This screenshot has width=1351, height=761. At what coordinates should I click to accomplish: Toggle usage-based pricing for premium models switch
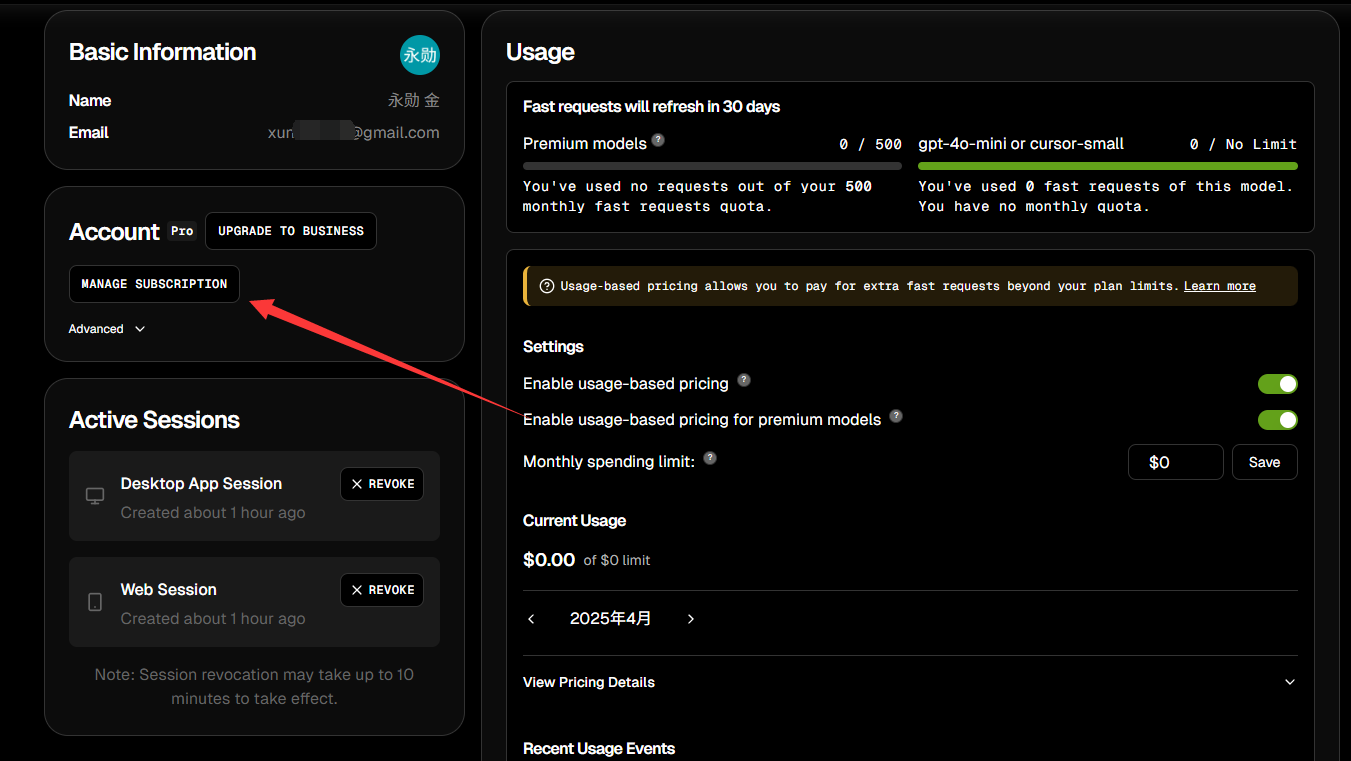pyautogui.click(x=1278, y=420)
